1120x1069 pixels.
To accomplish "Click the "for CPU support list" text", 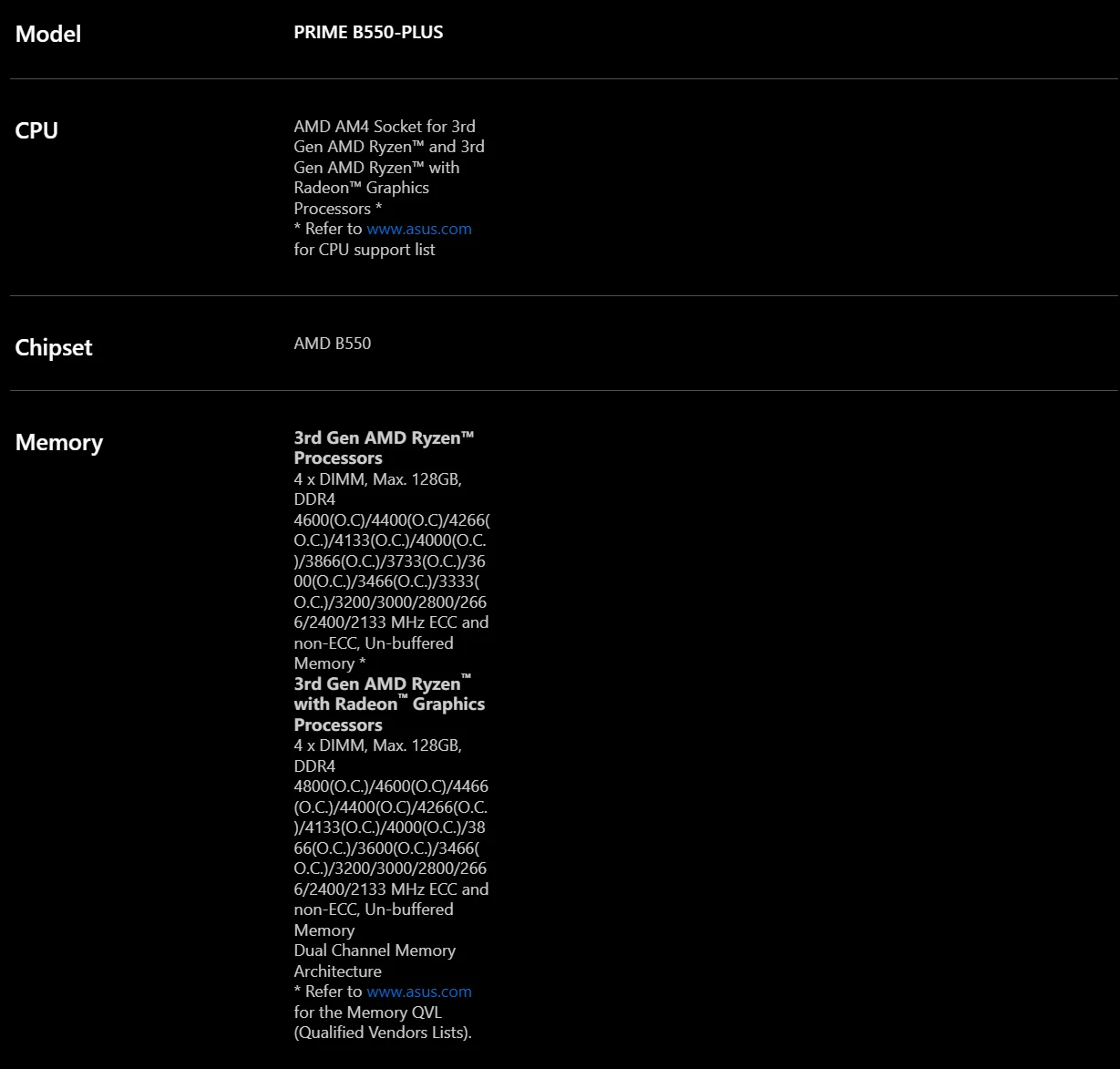I will click(x=365, y=250).
